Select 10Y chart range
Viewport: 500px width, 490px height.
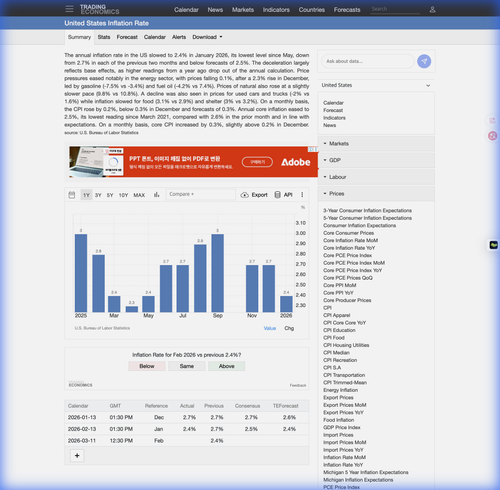[123, 195]
